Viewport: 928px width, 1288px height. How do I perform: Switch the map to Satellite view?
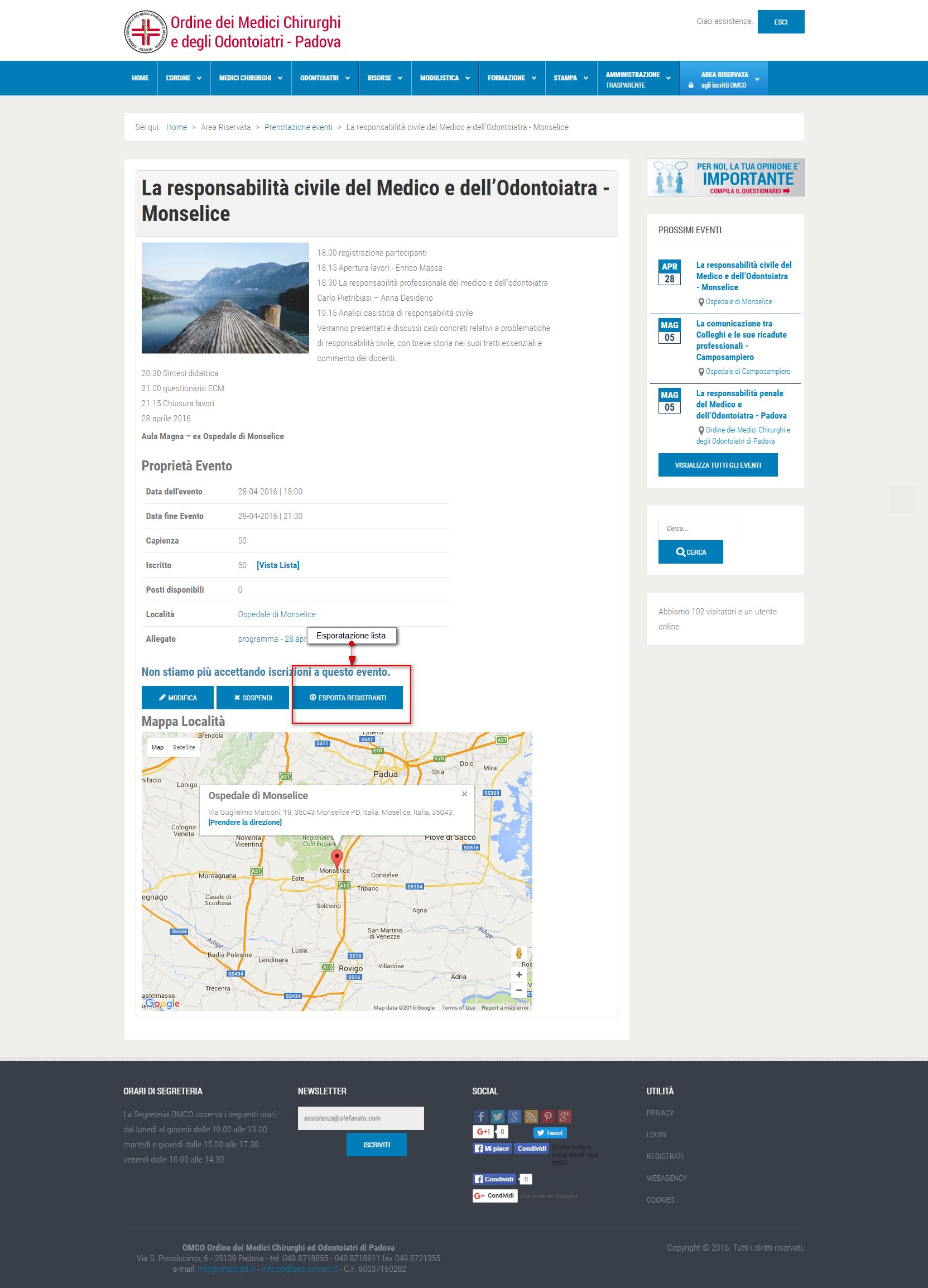(x=184, y=747)
